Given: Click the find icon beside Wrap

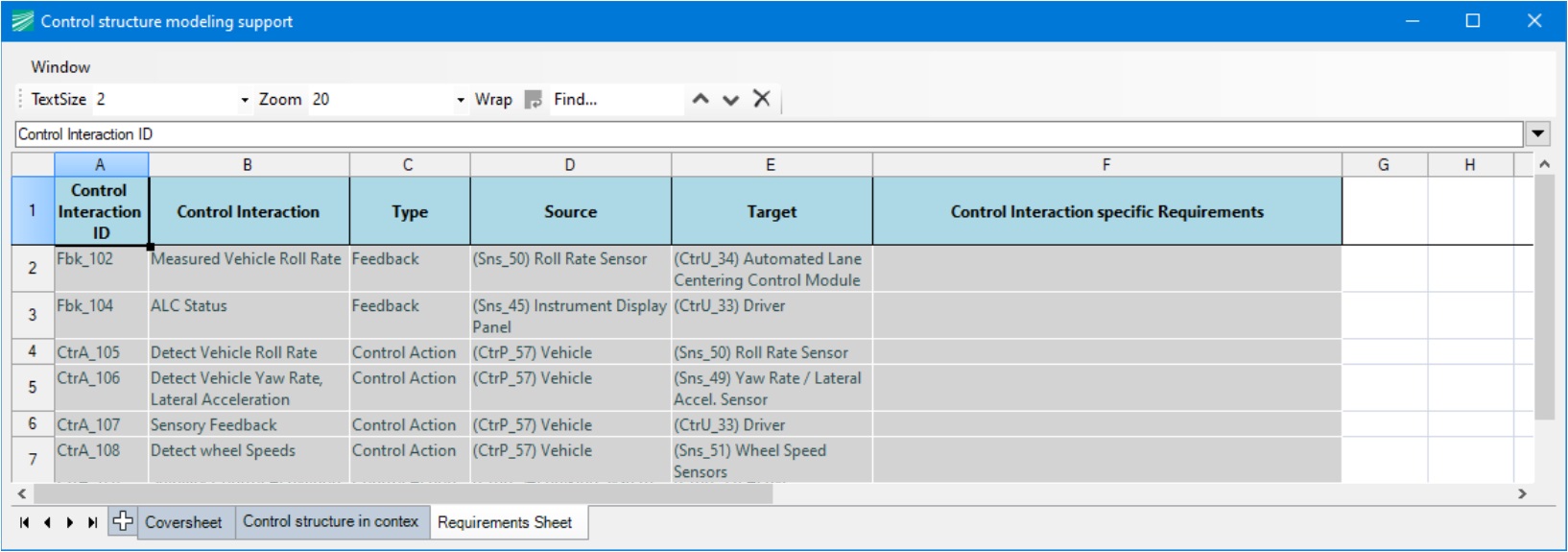Looking at the screenshot, I should (x=534, y=100).
